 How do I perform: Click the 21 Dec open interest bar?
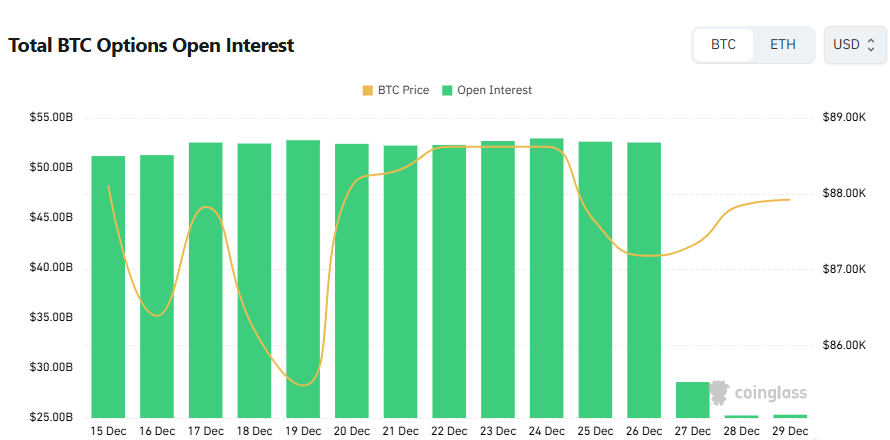point(401,281)
